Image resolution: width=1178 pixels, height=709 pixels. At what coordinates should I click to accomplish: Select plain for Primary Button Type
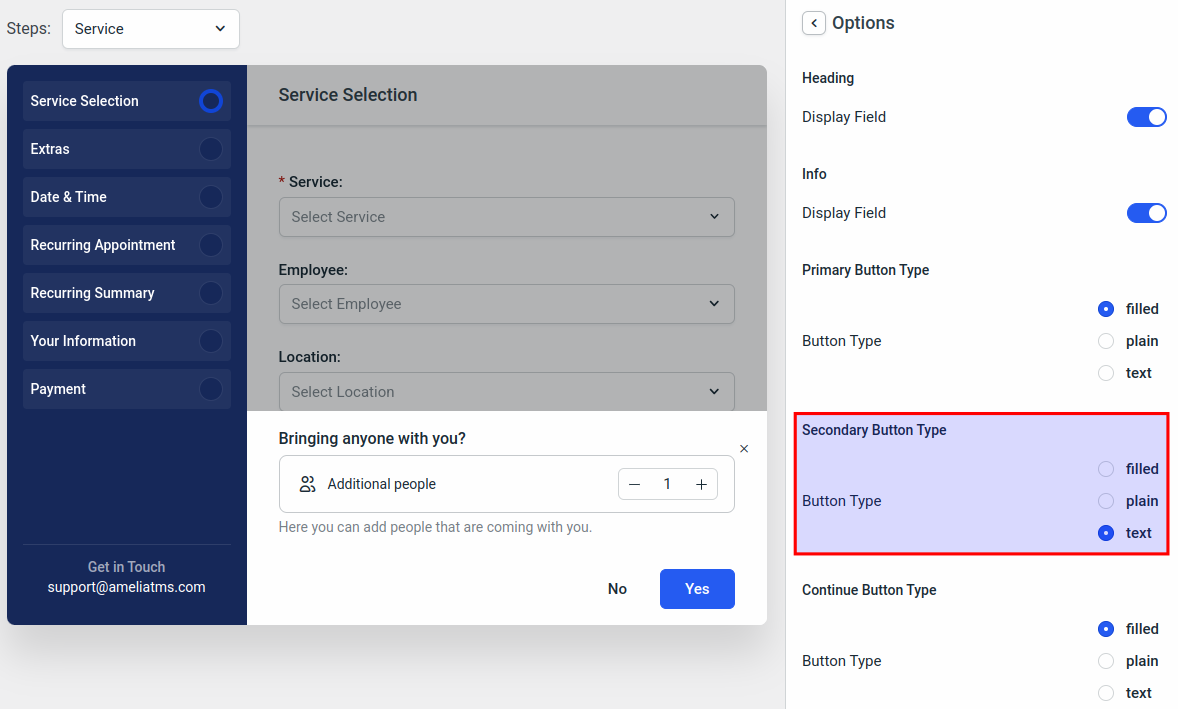(1106, 341)
